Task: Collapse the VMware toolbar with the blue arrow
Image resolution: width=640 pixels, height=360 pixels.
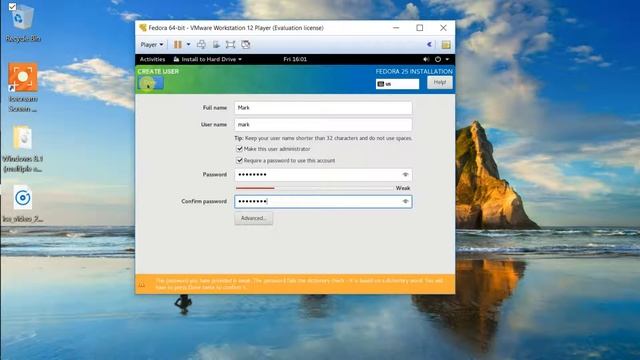Action: pos(429,44)
